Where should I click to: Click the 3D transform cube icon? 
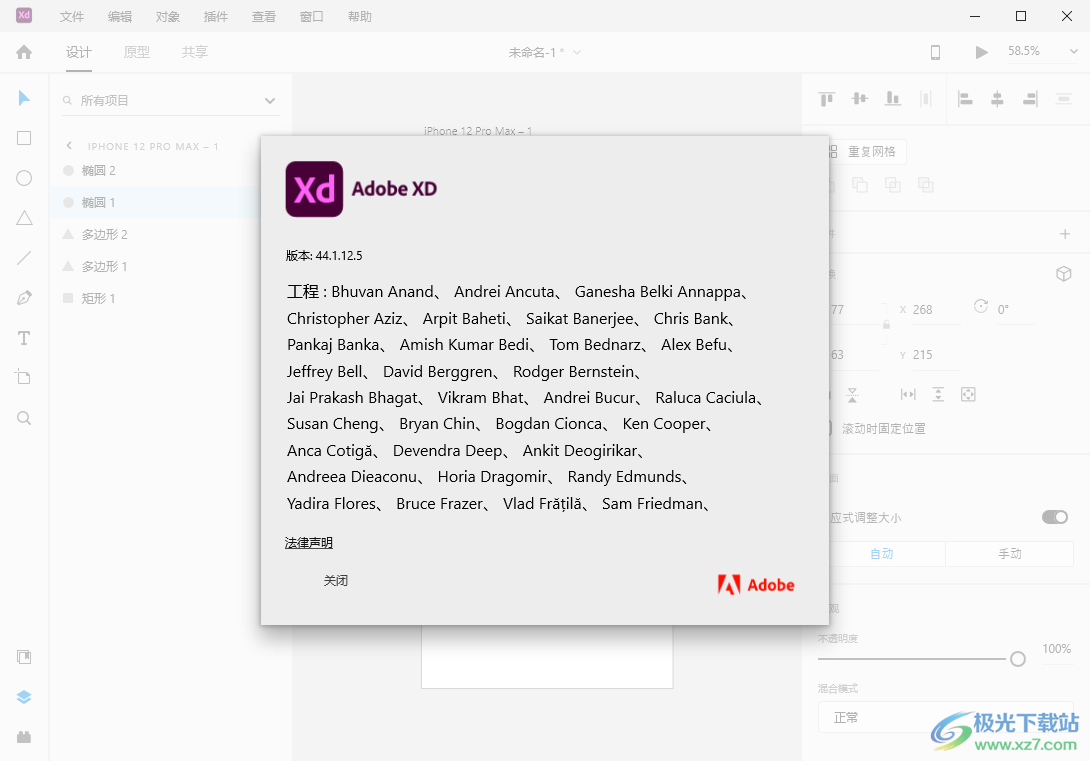tap(1064, 274)
